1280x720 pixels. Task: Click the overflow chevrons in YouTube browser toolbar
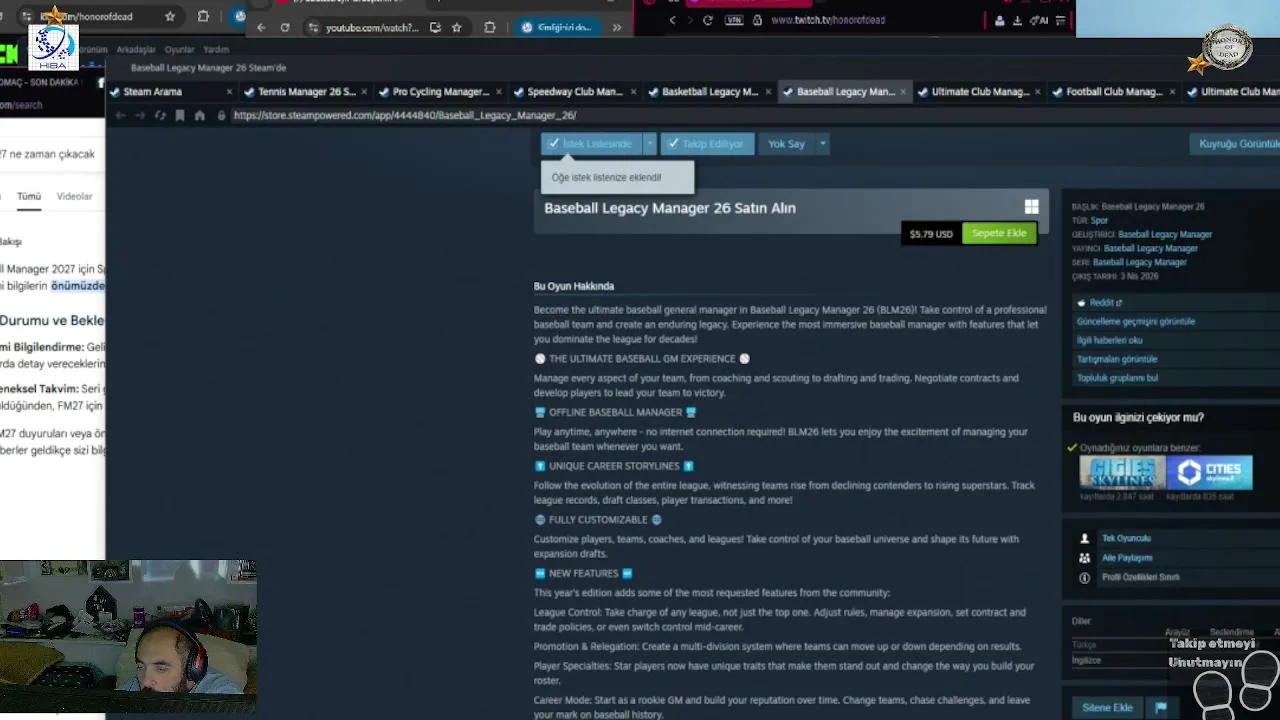617,28
